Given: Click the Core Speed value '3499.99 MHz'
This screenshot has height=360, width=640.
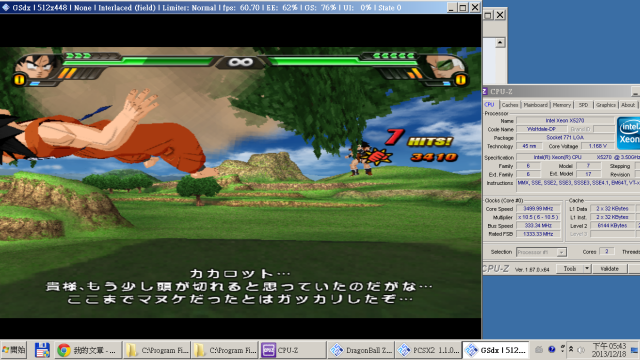Looking at the screenshot, I should (538, 209).
